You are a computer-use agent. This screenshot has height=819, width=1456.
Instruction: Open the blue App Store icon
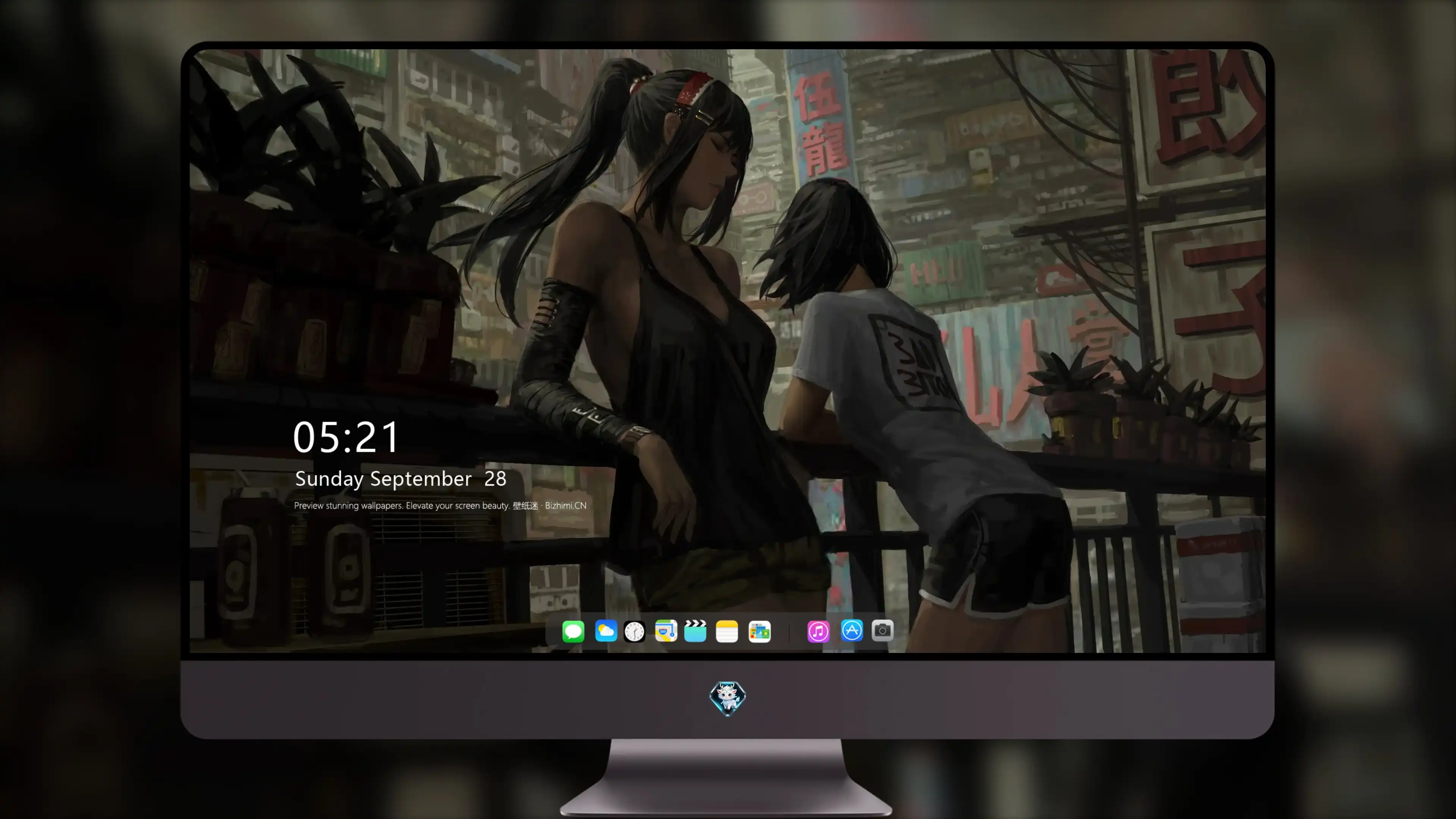click(x=852, y=630)
